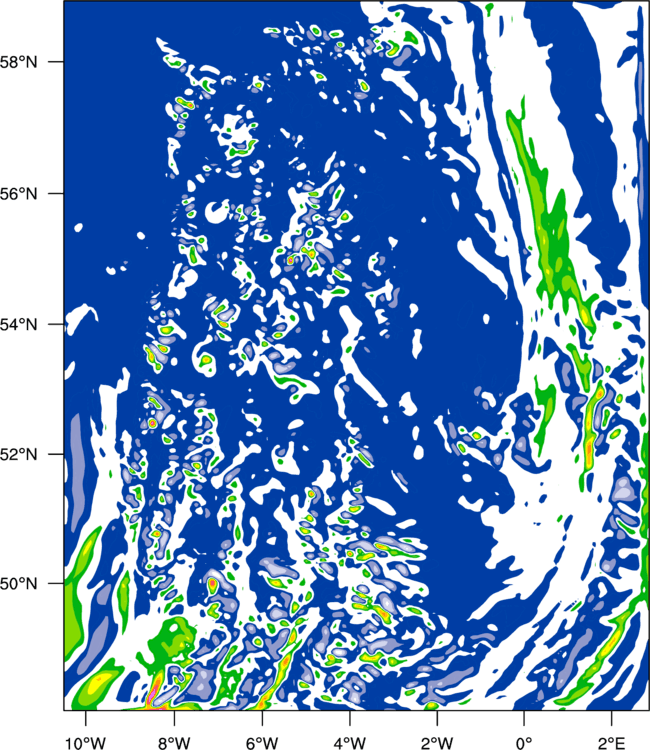Click the 2°E longitude label

click(612, 743)
